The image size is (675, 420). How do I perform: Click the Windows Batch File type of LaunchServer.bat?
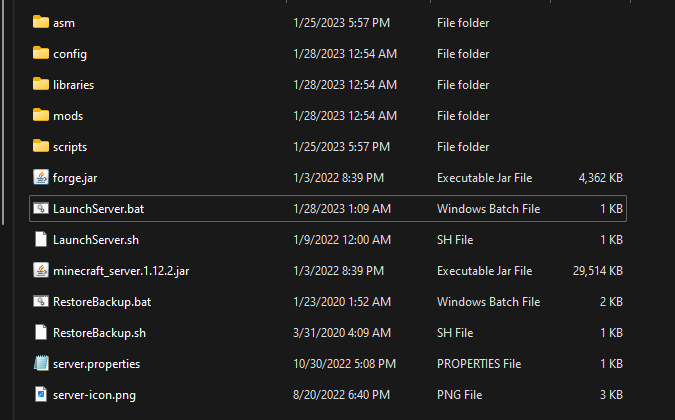tap(489, 209)
